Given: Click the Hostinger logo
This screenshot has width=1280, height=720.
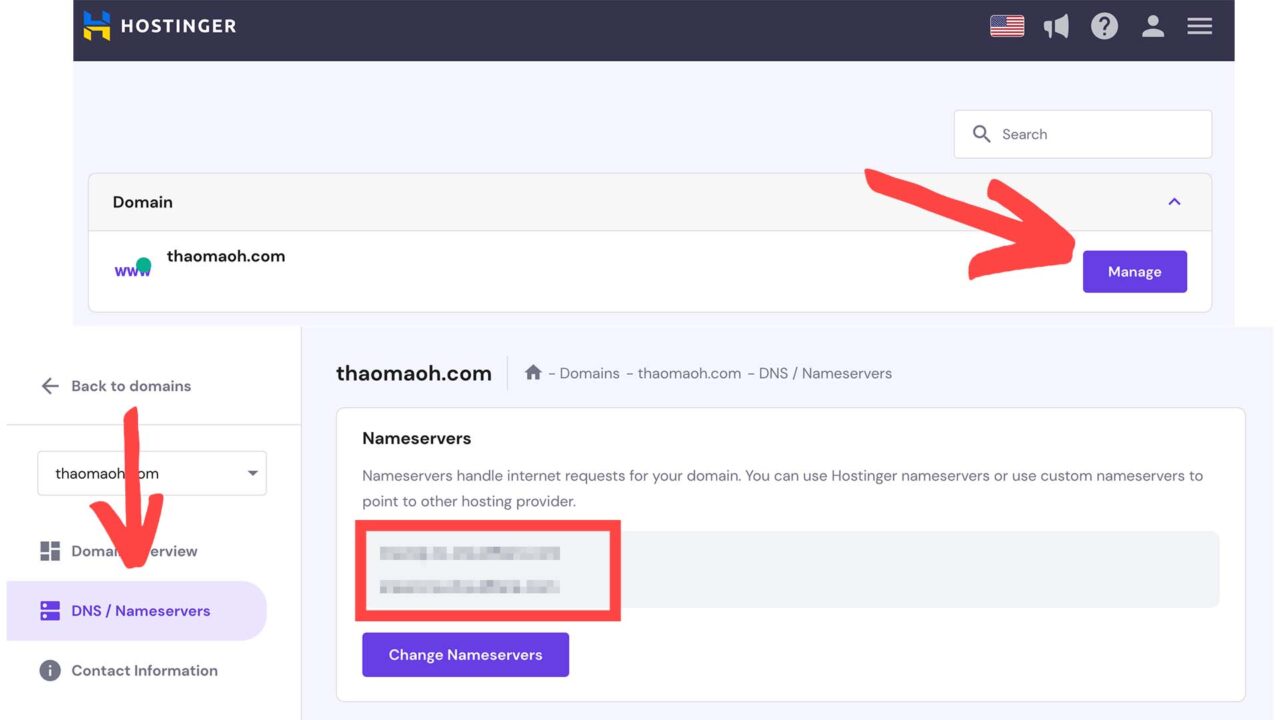Looking at the screenshot, I should pos(158,26).
